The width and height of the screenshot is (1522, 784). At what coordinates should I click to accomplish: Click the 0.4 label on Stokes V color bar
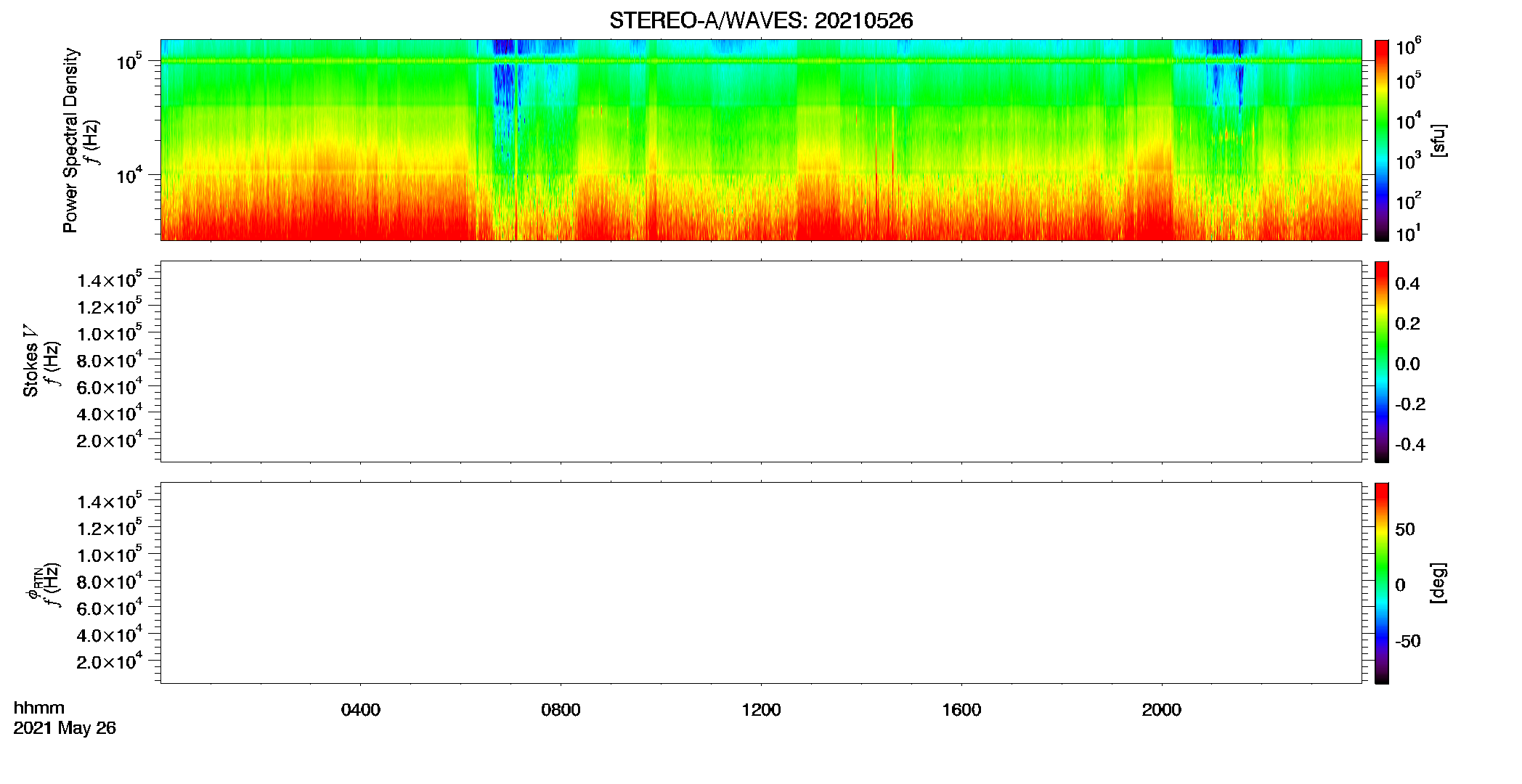(x=1407, y=284)
